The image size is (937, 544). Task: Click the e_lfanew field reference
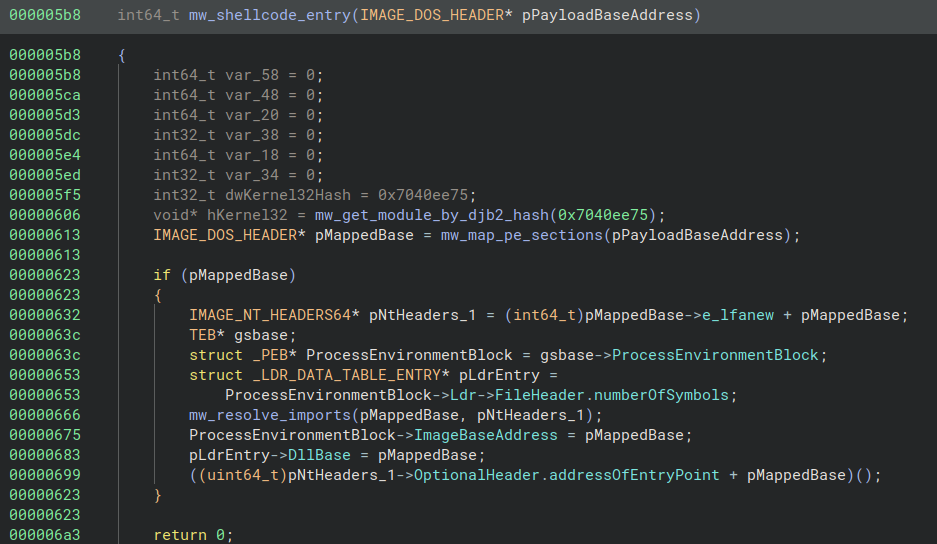[x=737, y=315]
